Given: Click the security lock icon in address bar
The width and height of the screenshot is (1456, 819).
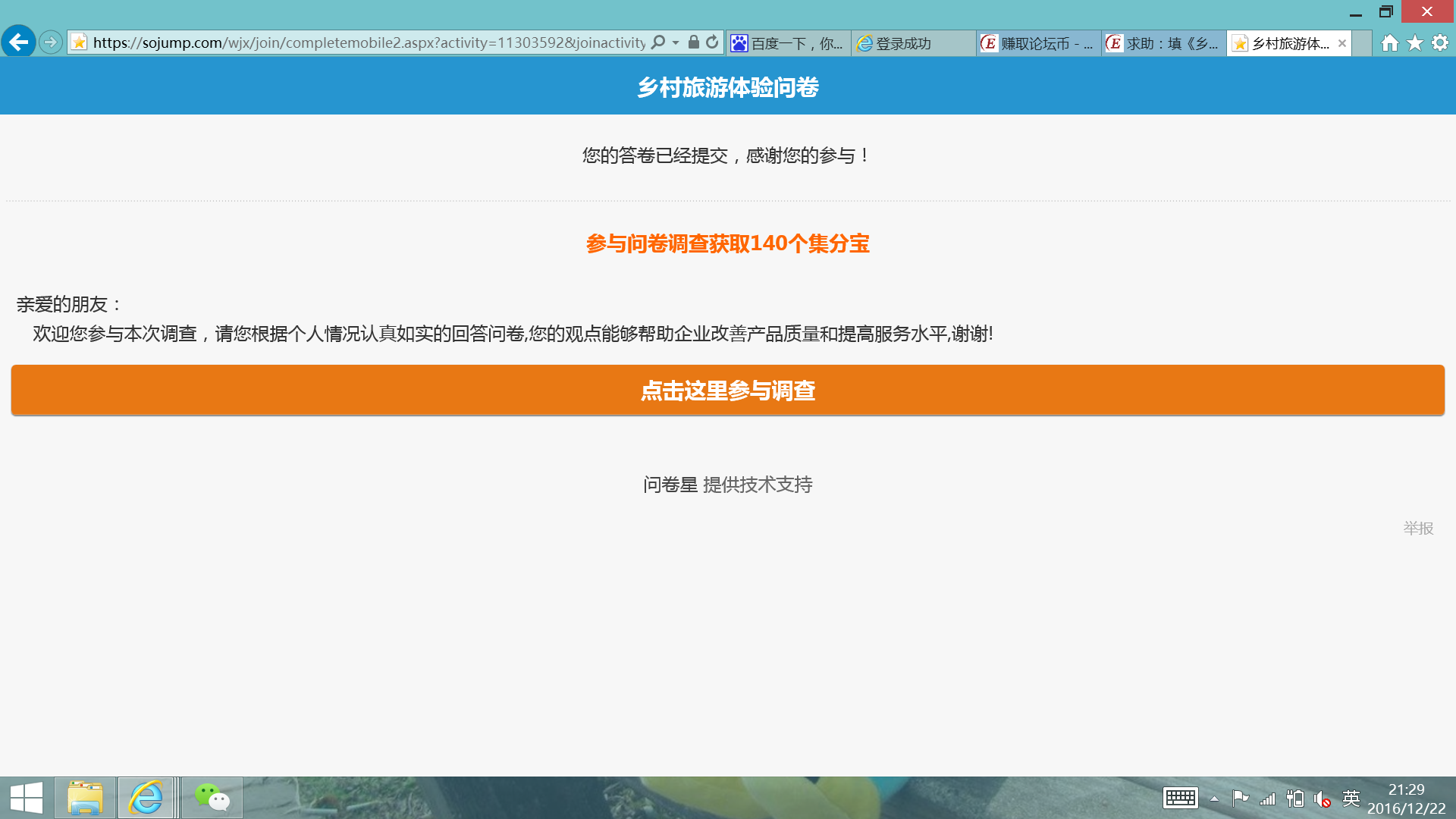Looking at the screenshot, I should (x=693, y=42).
